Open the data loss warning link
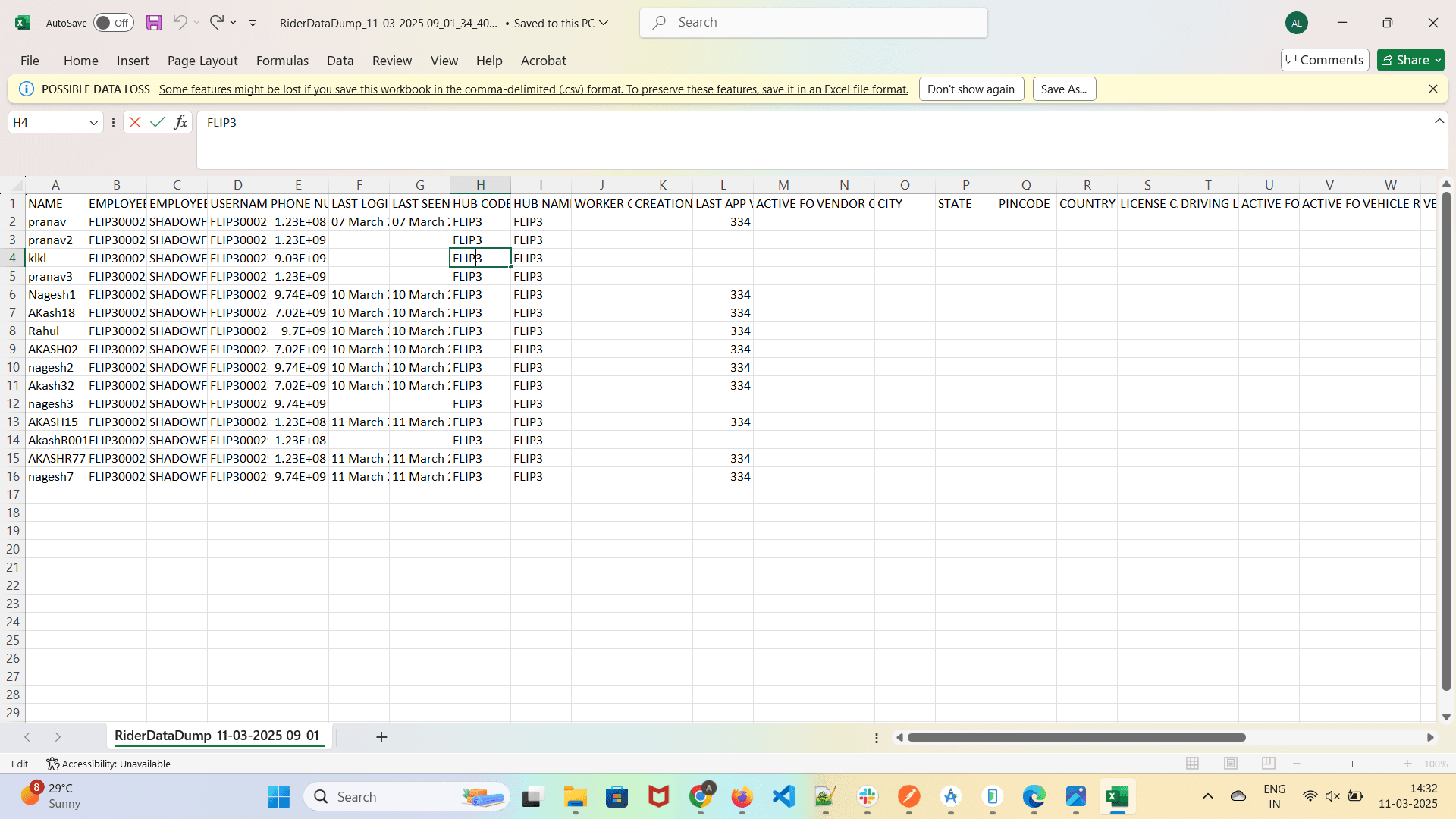The height and width of the screenshot is (819, 1456). [534, 89]
